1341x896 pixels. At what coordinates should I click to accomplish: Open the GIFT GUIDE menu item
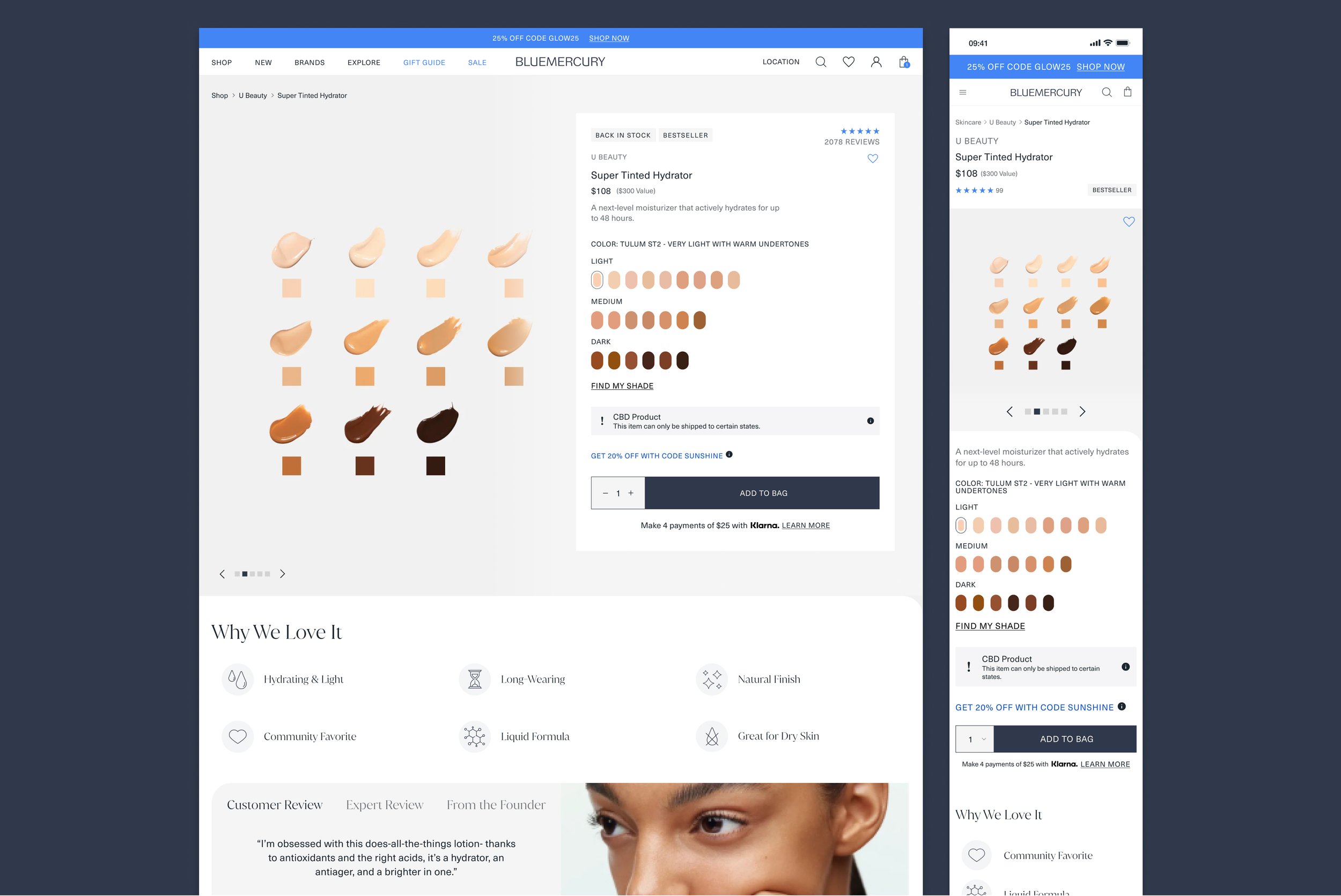pyautogui.click(x=424, y=62)
